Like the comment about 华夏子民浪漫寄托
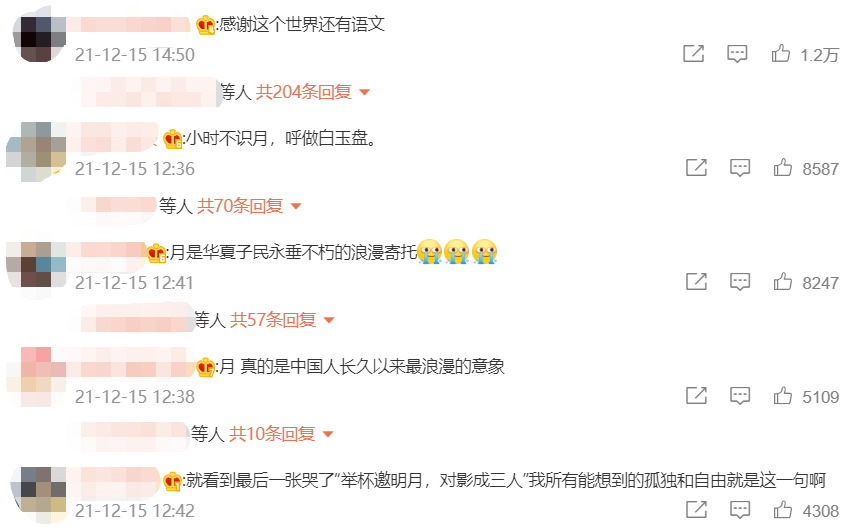The width and height of the screenshot is (850, 528). point(783,282)
